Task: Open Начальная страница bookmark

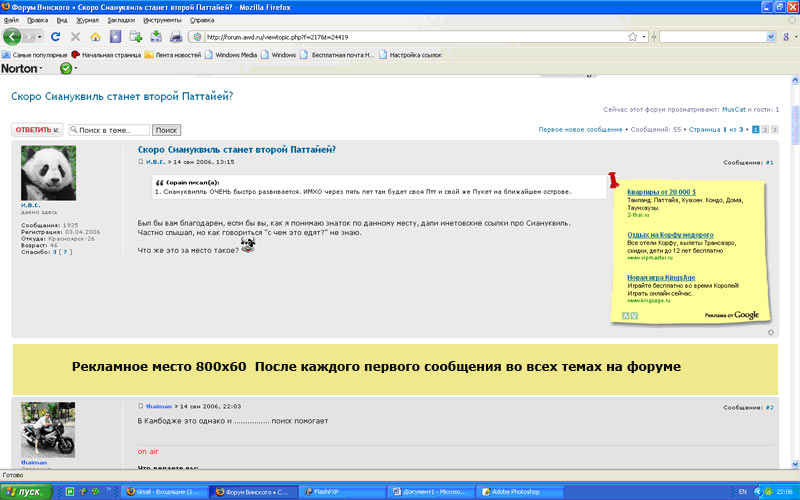Action: pyautogui.click(x=106, y=55)
